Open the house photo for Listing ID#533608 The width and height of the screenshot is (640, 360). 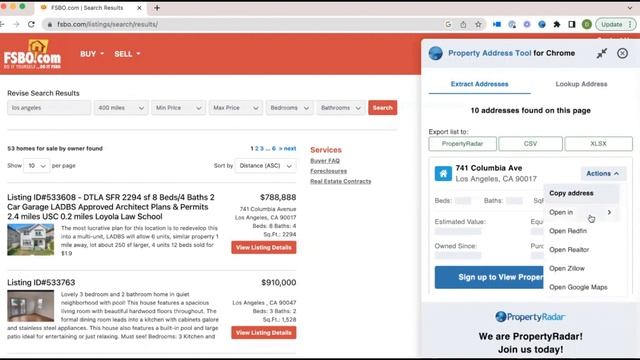(31, 240)
